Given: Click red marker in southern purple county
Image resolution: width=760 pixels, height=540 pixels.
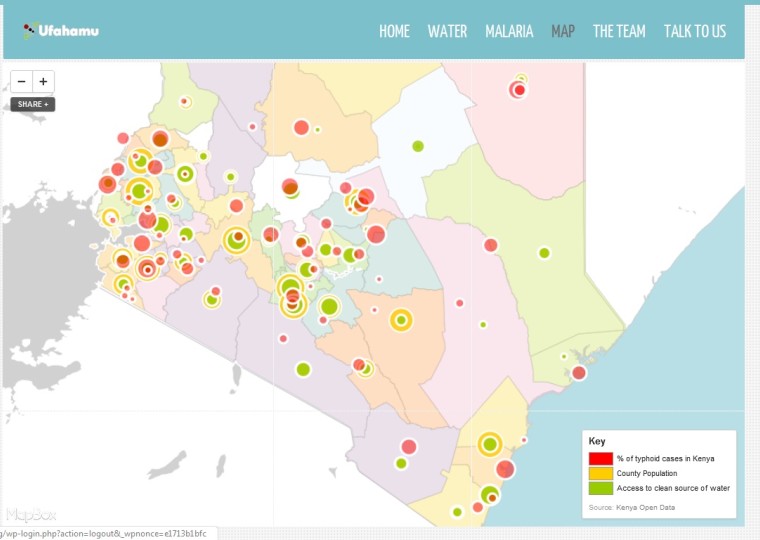Looking at the screenshot, I should tap(409, 447).
